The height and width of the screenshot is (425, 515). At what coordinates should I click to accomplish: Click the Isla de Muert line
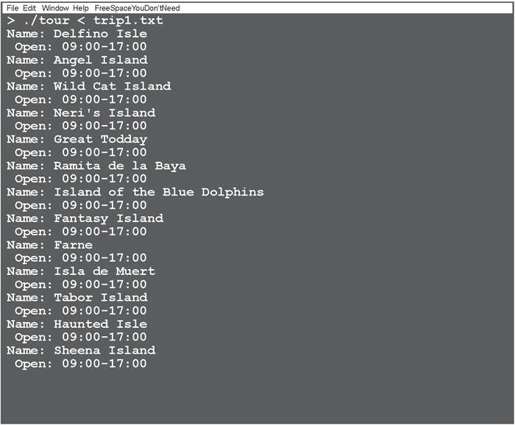[x=81, y=271]
